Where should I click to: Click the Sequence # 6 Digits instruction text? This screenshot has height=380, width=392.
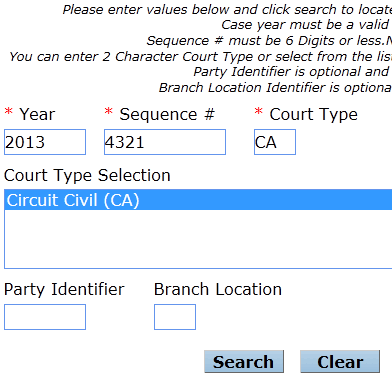tap(269, 41)
